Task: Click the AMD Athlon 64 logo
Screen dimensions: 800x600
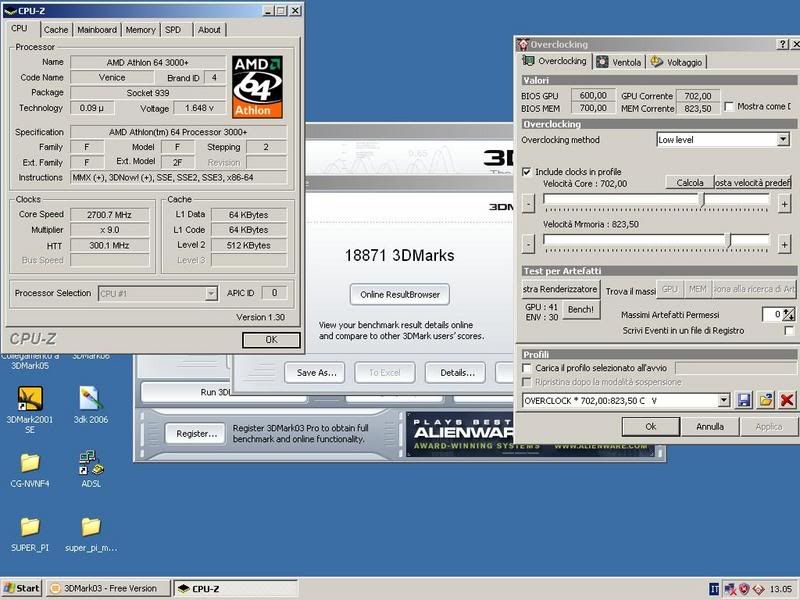Action: (257, 87)
